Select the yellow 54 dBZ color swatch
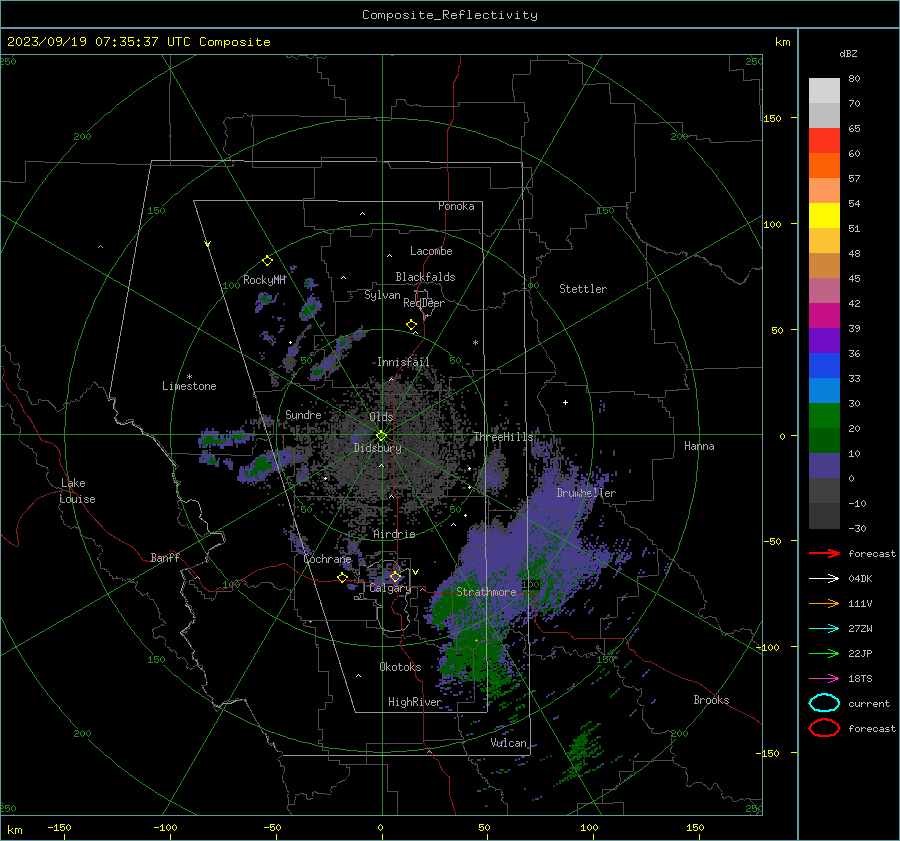This screenshot has width=900, height=841. pyautogui.click(x=824, y=215)
